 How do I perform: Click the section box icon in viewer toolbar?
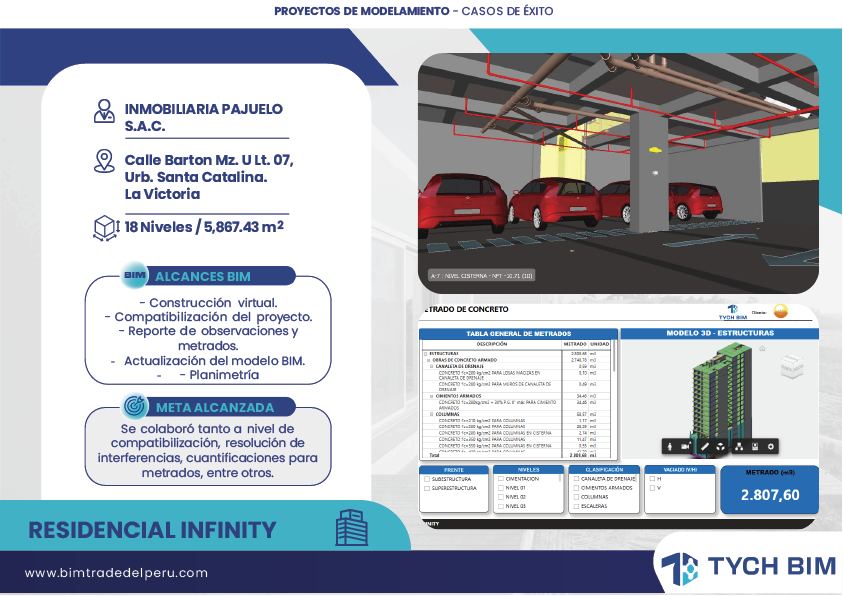(720, 446)
